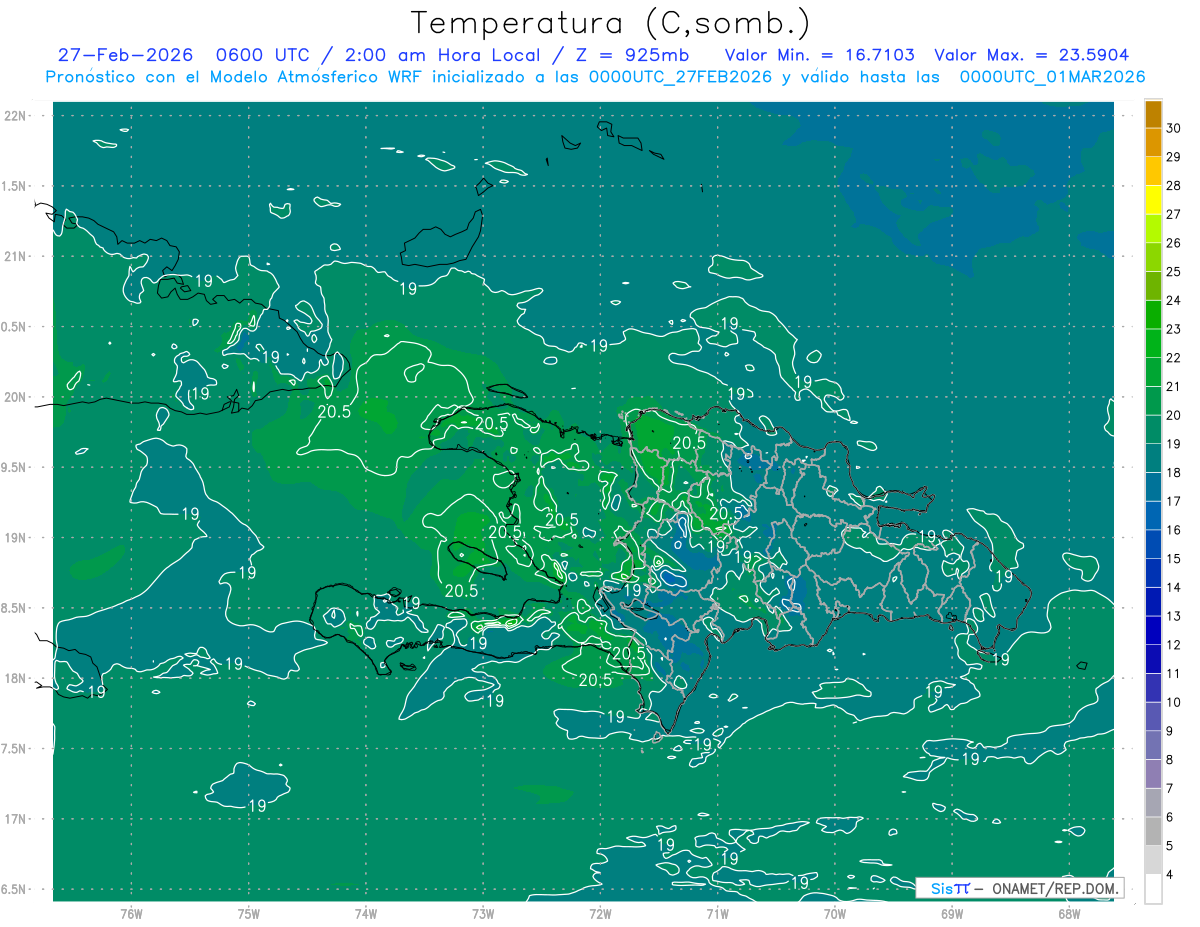
Task: Click the "70W" longitude label
Action: [835, 913]
